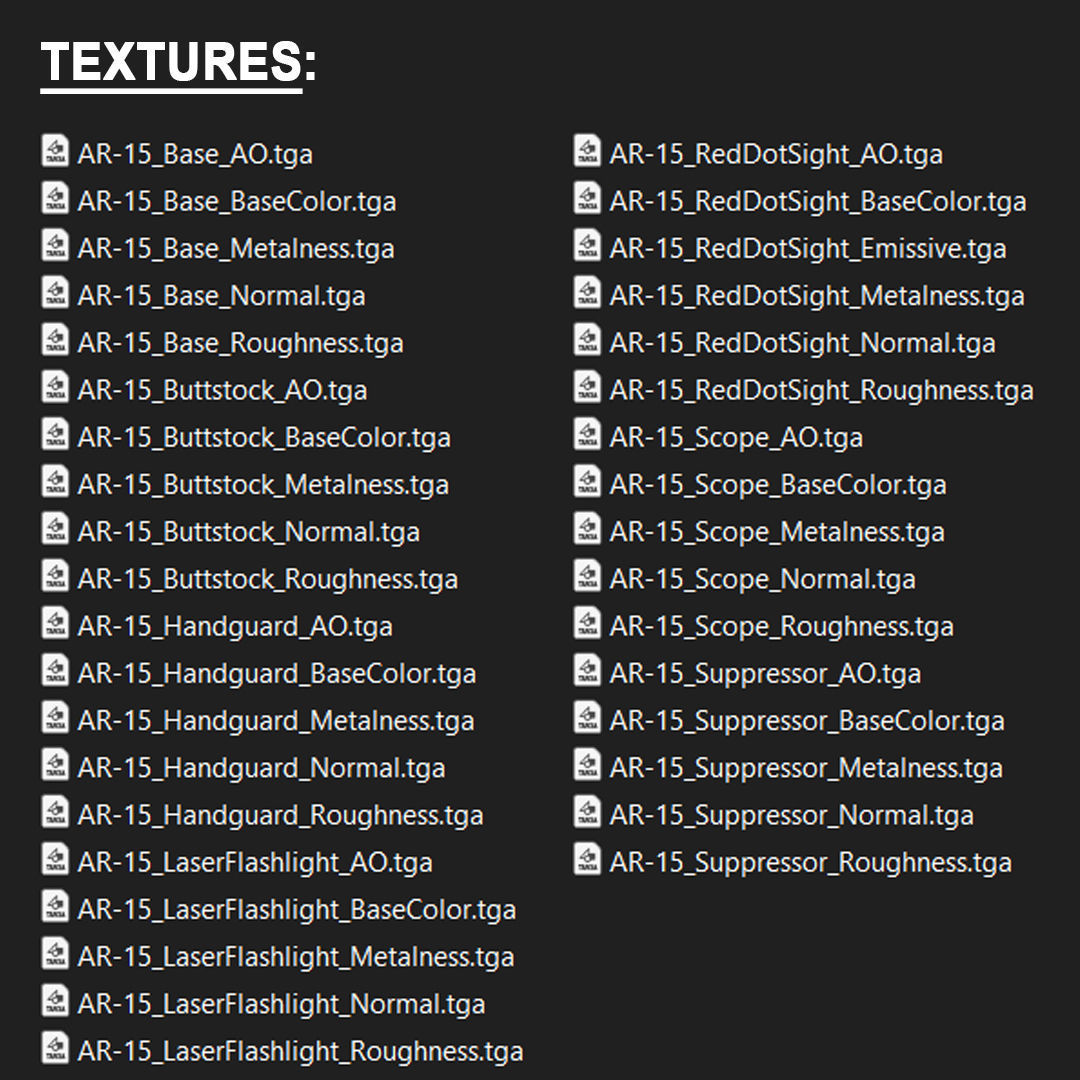Click the icon of AR-15_Handguard_Metalness.tga
The image size is (1080, 1080).
(55, 719)
